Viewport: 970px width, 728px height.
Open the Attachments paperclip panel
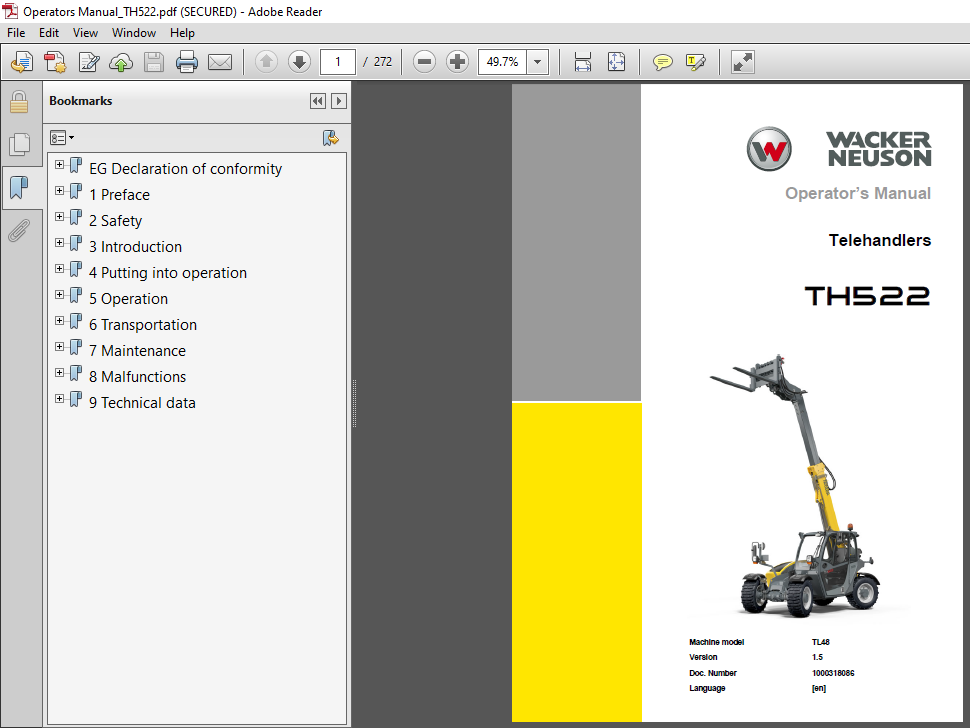pyautogui.click(x=19, y=230)
